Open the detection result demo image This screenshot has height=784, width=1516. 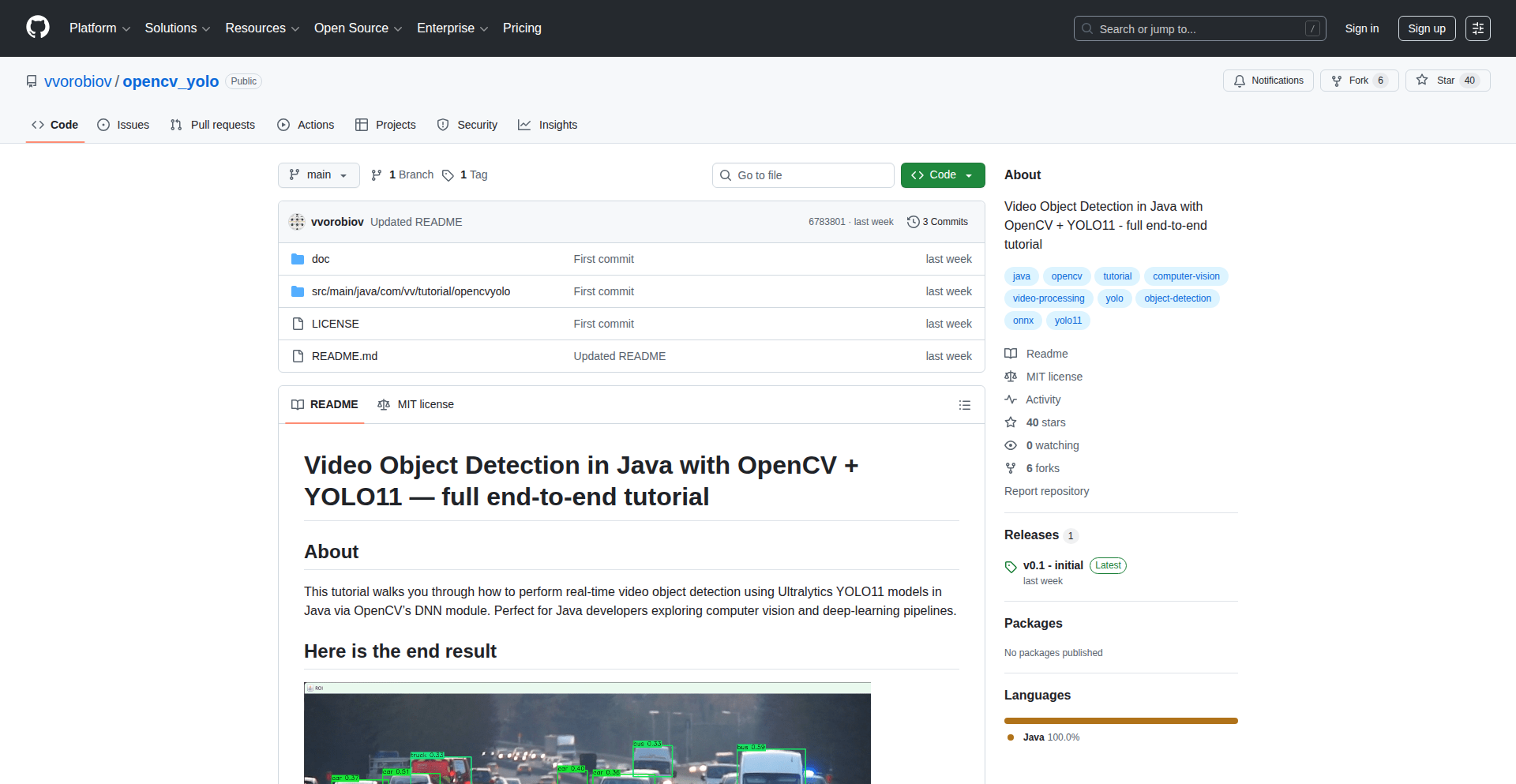[587, 733]
